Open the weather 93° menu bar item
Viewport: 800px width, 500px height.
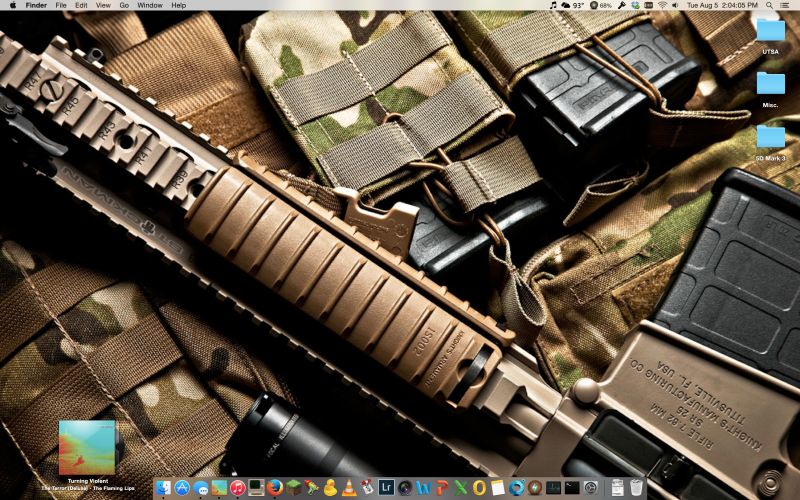[x=572, y=5]
